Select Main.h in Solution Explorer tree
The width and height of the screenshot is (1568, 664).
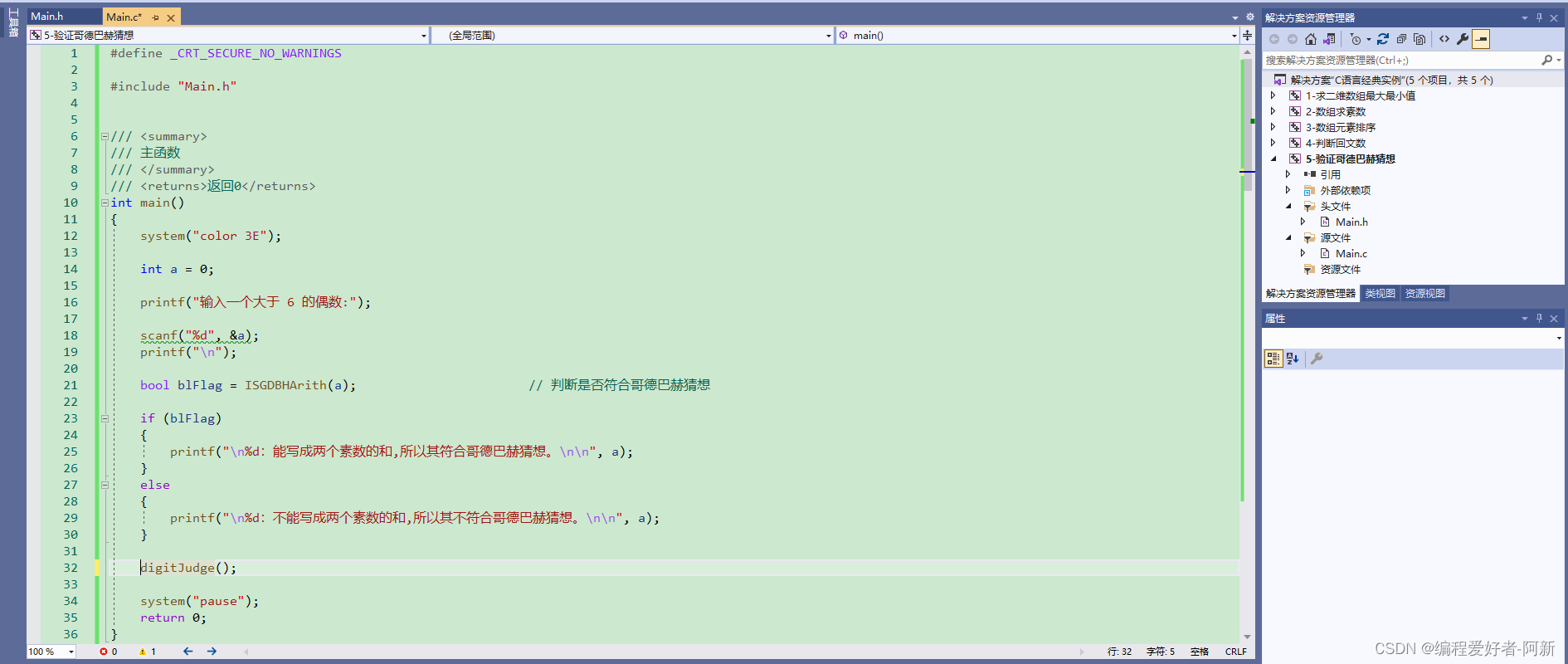click(x=1351, y=222)
